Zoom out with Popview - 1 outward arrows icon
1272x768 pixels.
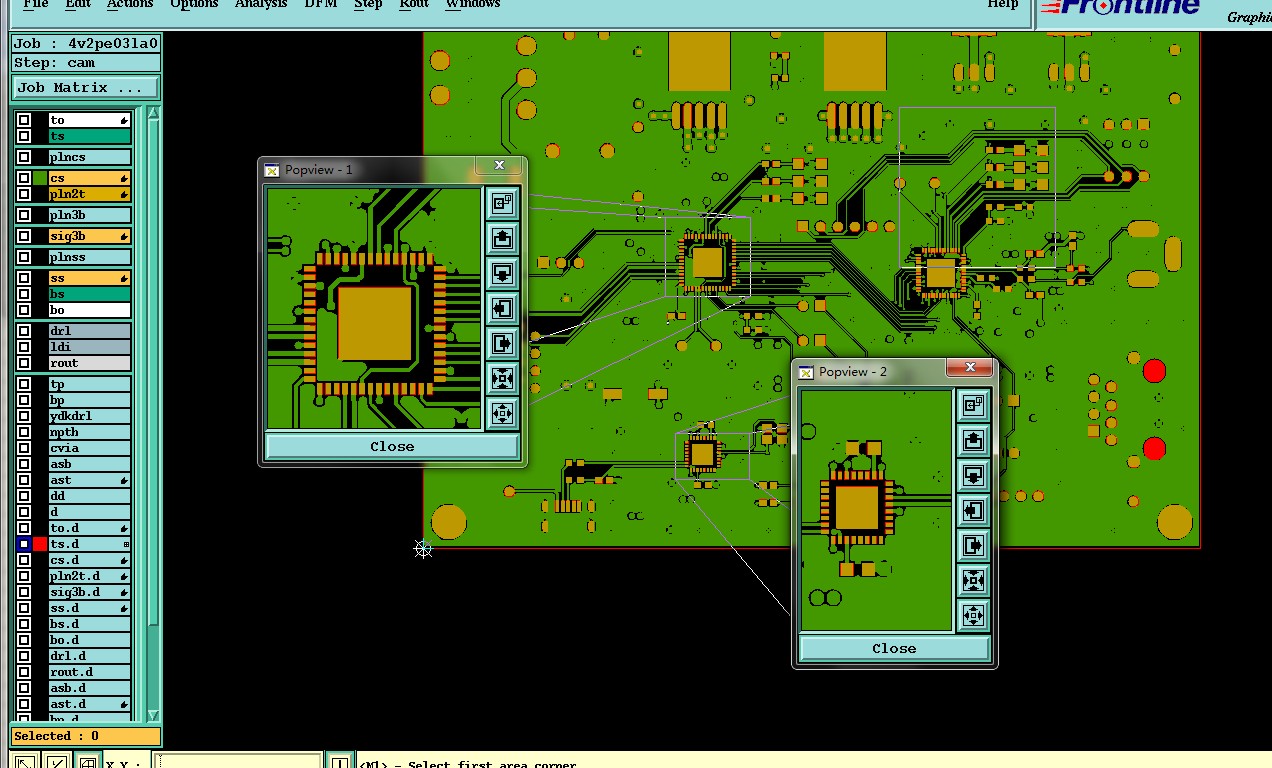(x=502, y=413)
